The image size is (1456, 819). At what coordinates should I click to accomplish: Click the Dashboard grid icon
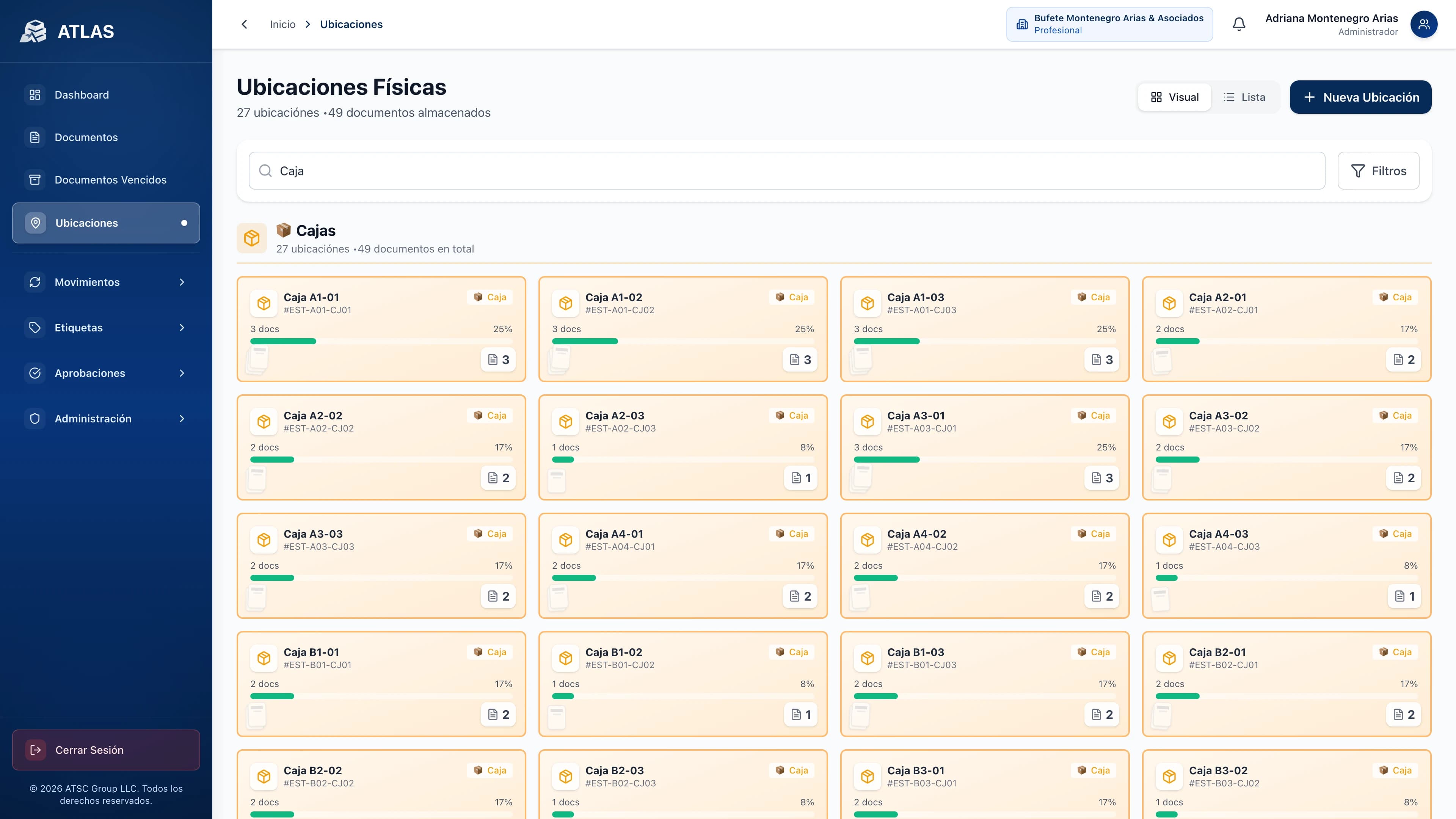[35, 95]
